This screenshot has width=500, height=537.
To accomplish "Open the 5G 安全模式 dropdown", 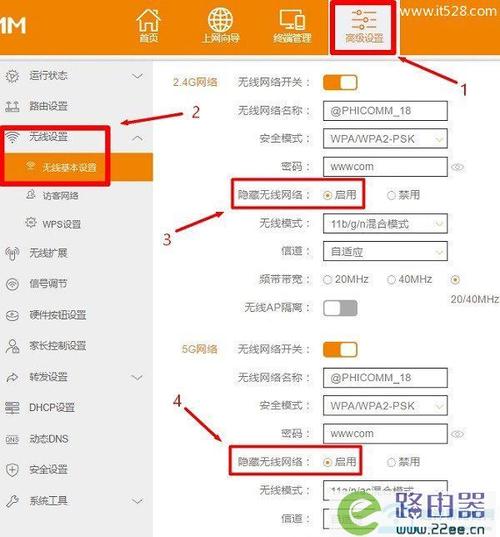I will (x=385, y=405).
